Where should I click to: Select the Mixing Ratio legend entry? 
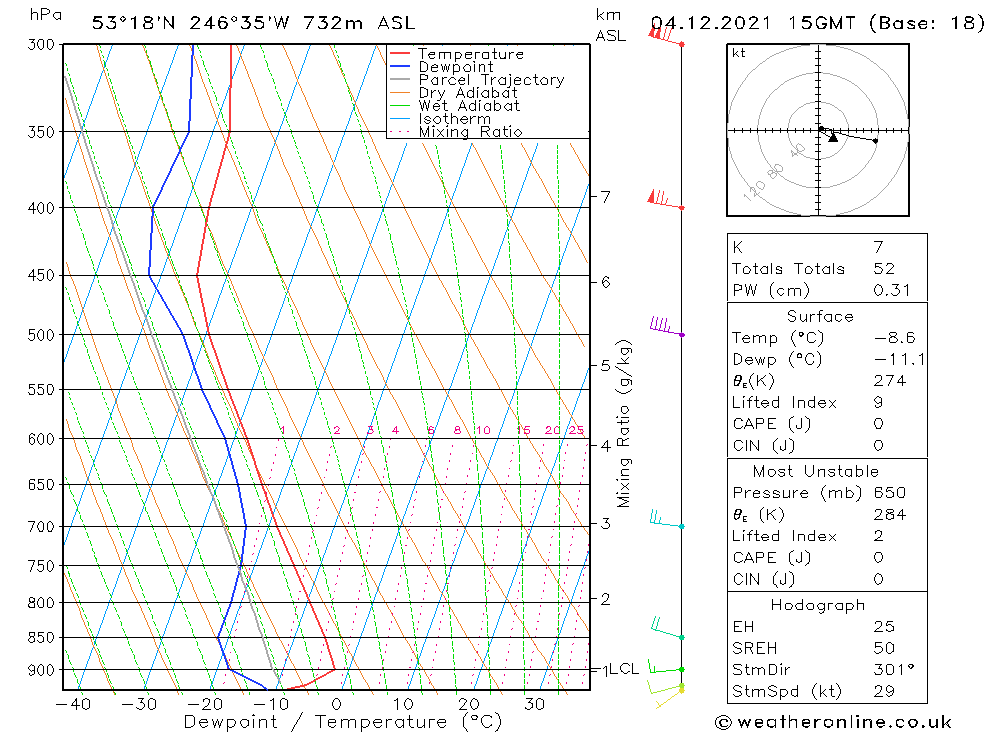[469, 132]
